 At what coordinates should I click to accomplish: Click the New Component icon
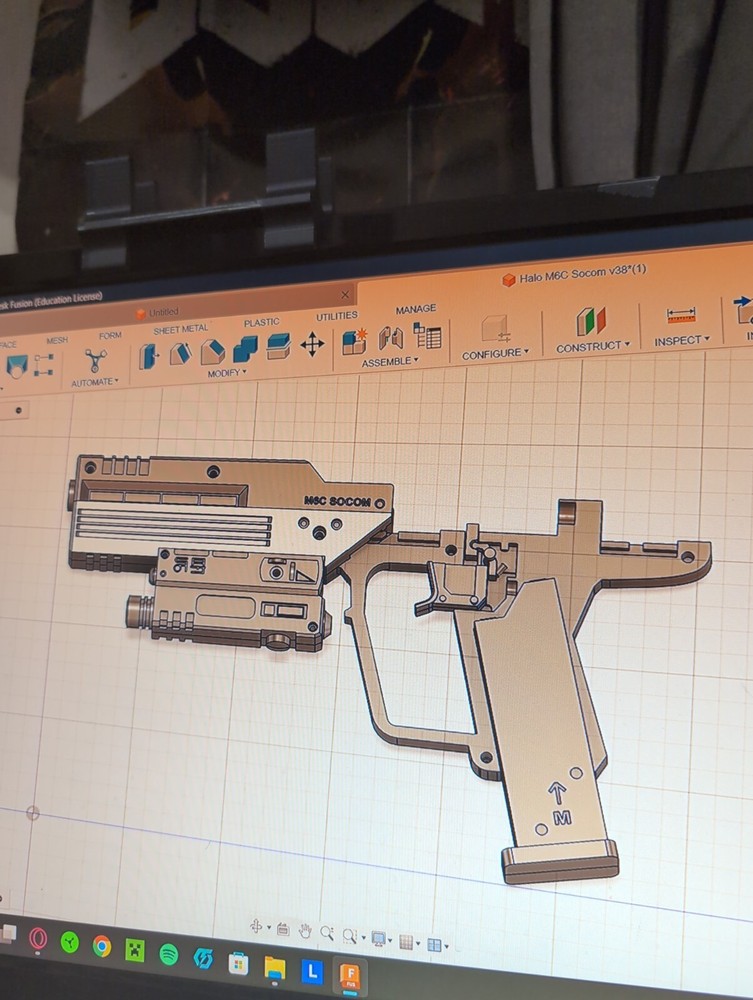pyautogui.click(x=355, y=341)
